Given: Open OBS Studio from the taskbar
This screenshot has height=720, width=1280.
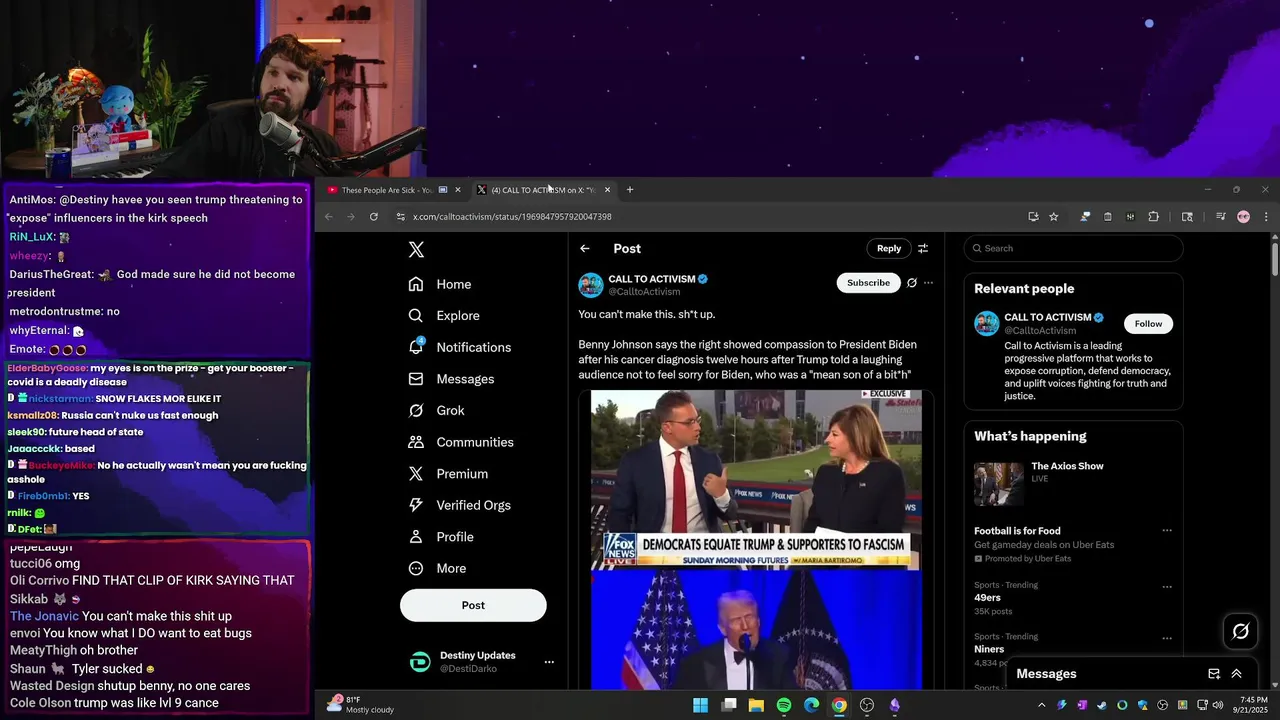Looking at the screenshot, I should coord(867,705).
